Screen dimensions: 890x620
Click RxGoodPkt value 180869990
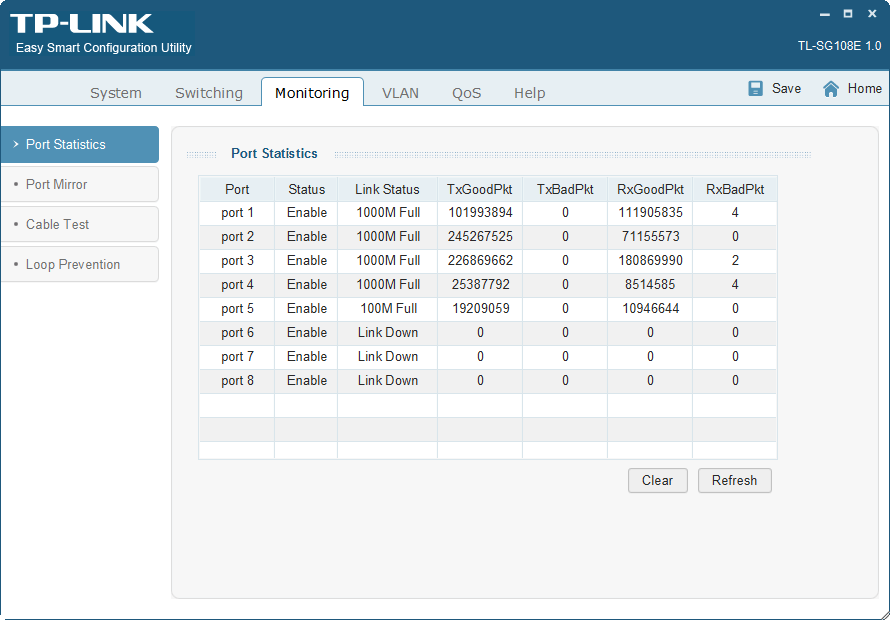pos(650,261)
